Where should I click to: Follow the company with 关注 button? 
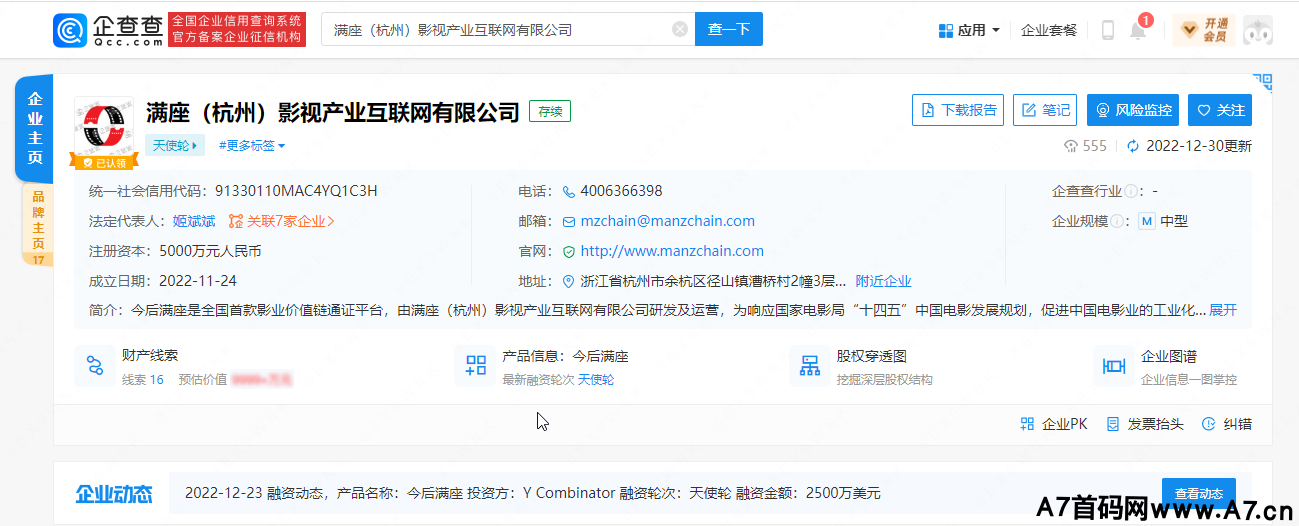coord(1221,110)
